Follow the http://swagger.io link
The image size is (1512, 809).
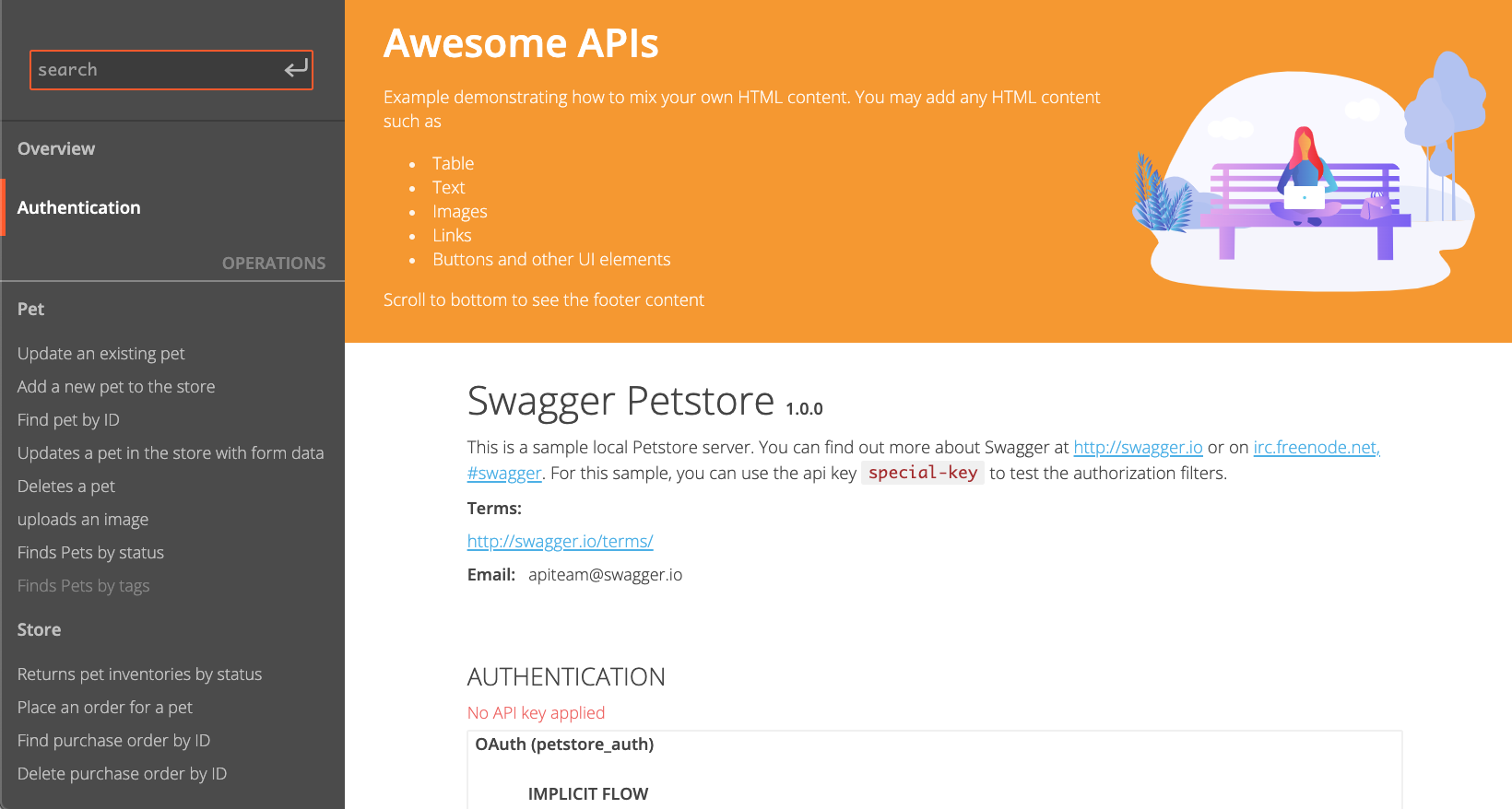(x=1138, y=448)
